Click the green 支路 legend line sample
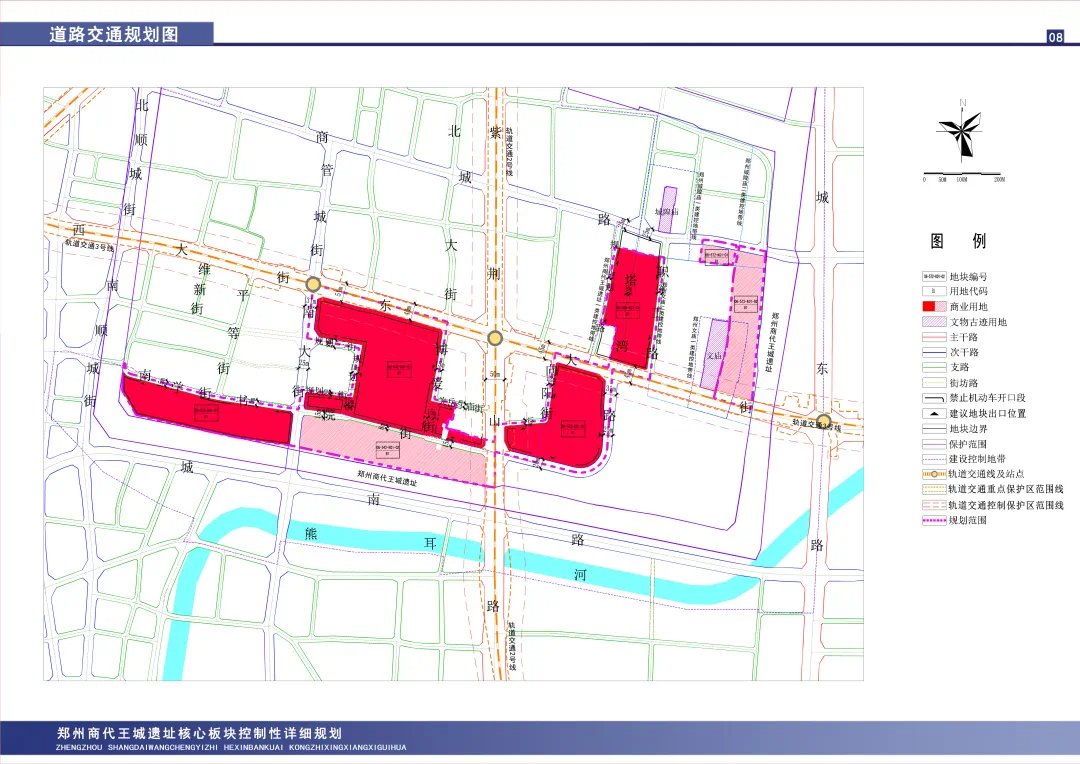This screenshot has width=1080, height=764. [934, 367]
